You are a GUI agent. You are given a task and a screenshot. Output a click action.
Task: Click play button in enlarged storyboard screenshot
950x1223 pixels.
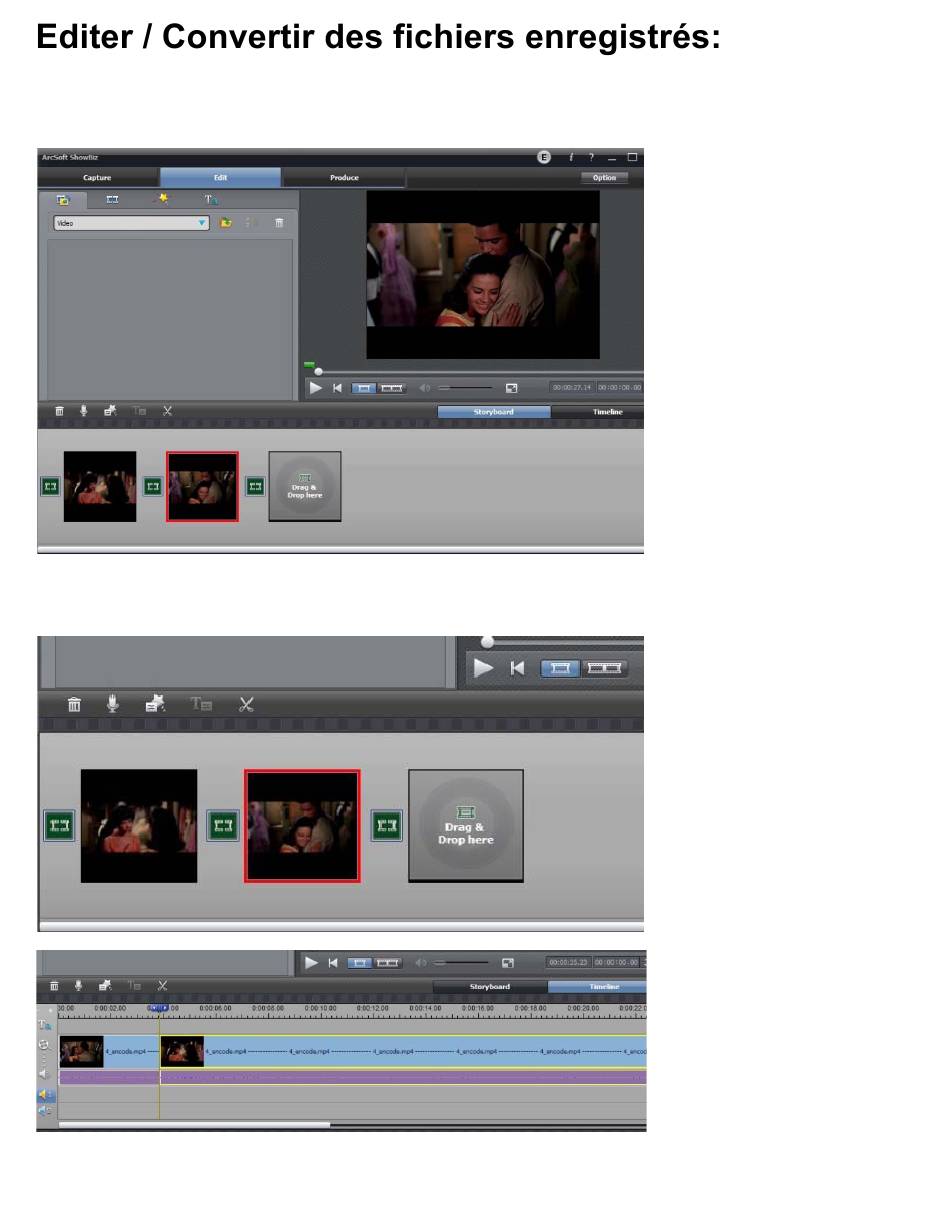pyautogui.click(x=484, y=668)
